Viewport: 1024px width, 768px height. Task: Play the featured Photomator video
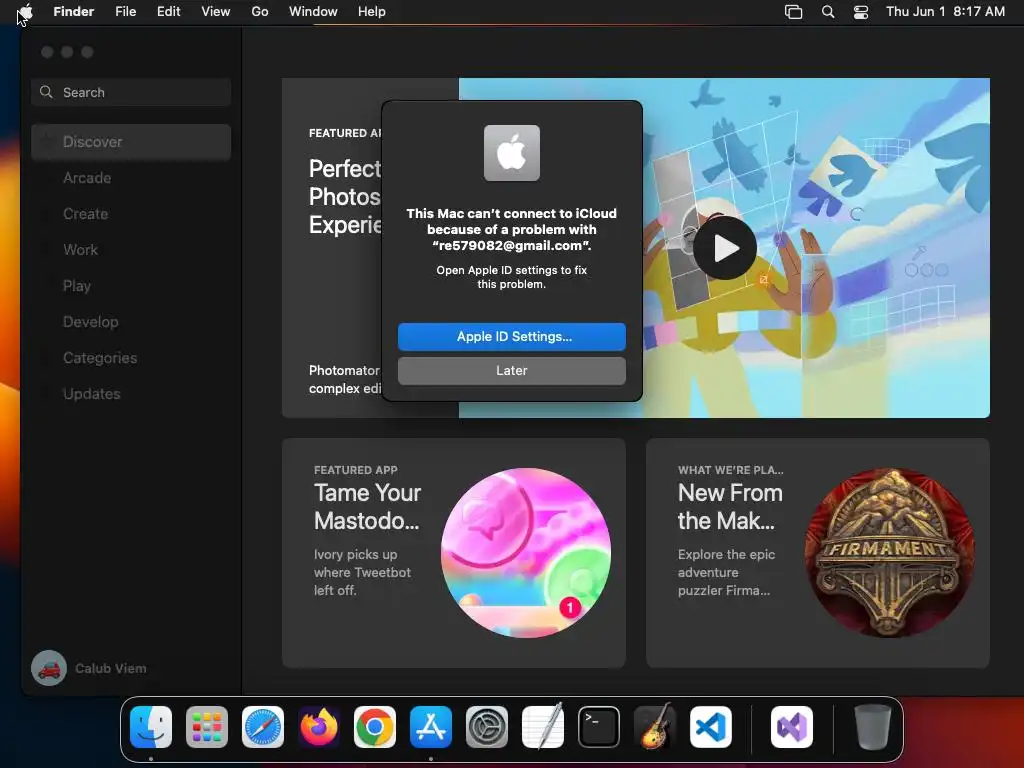pyautogui.click(x=725, y=248)
